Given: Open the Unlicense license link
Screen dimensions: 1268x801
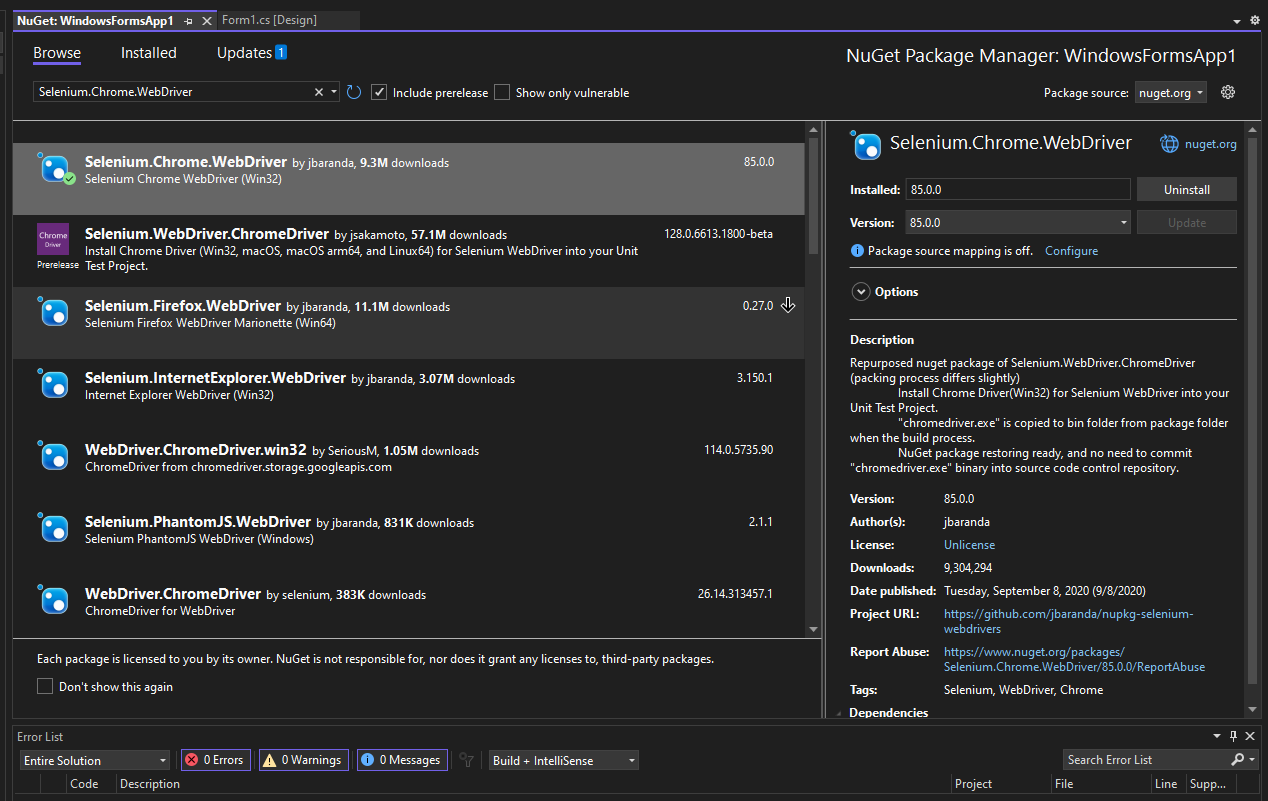Looking at the screenshot, I should click(x=969, y=545).
